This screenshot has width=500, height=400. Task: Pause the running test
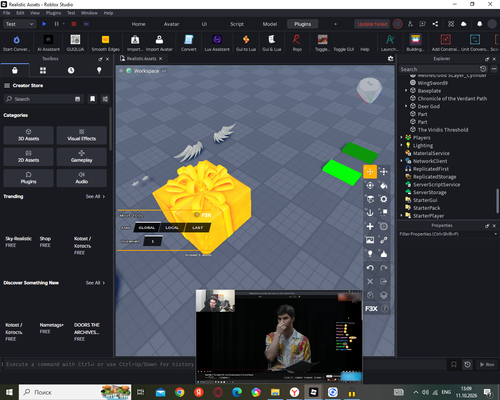tap(56, 24)
